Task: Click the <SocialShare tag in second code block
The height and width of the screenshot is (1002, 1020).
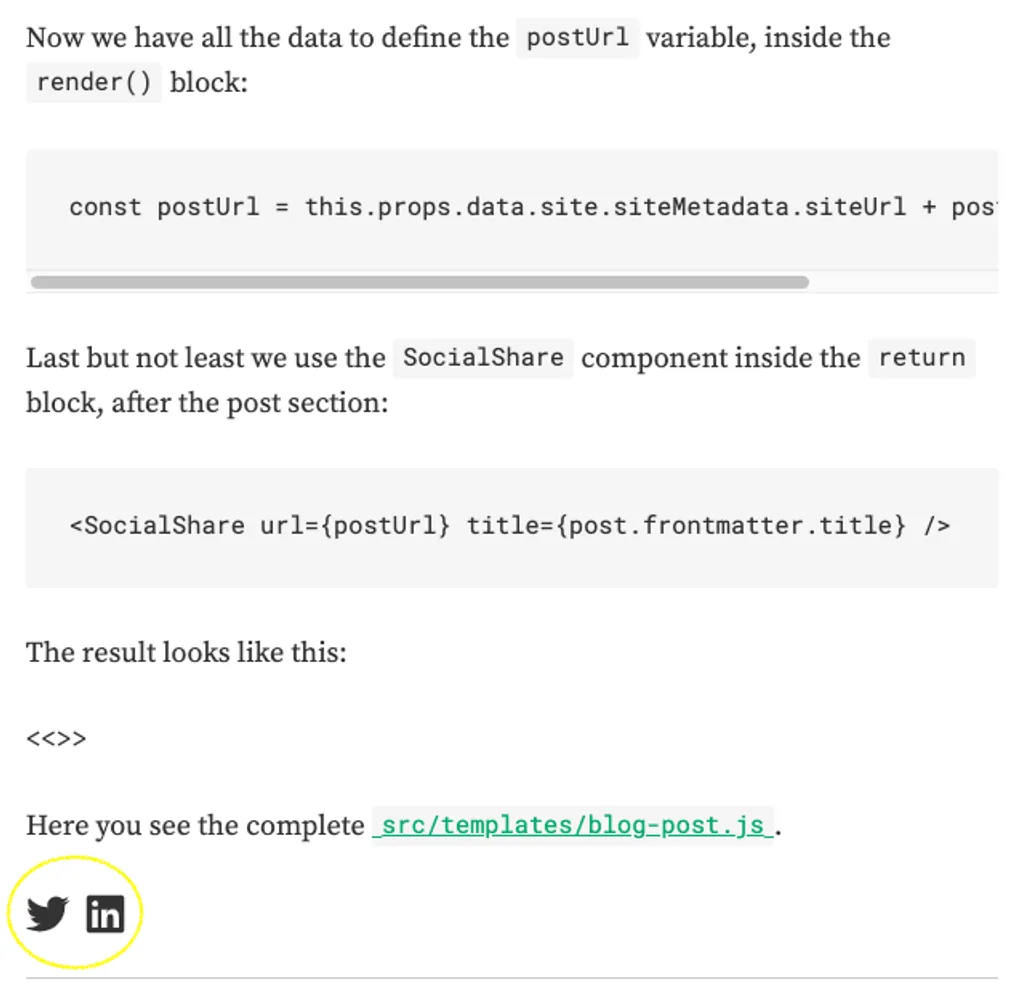Action: 157,526
